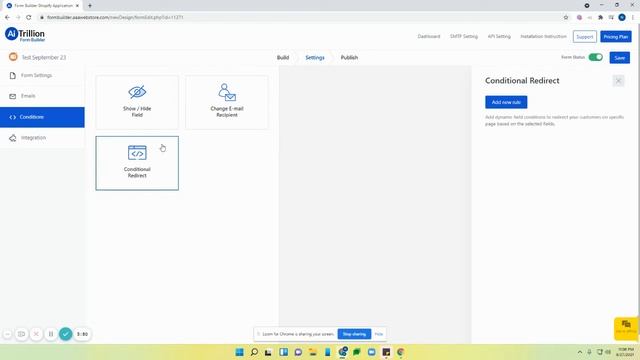
Task: Close the Conditional Redirect panel
Action: tap(618, 81)
